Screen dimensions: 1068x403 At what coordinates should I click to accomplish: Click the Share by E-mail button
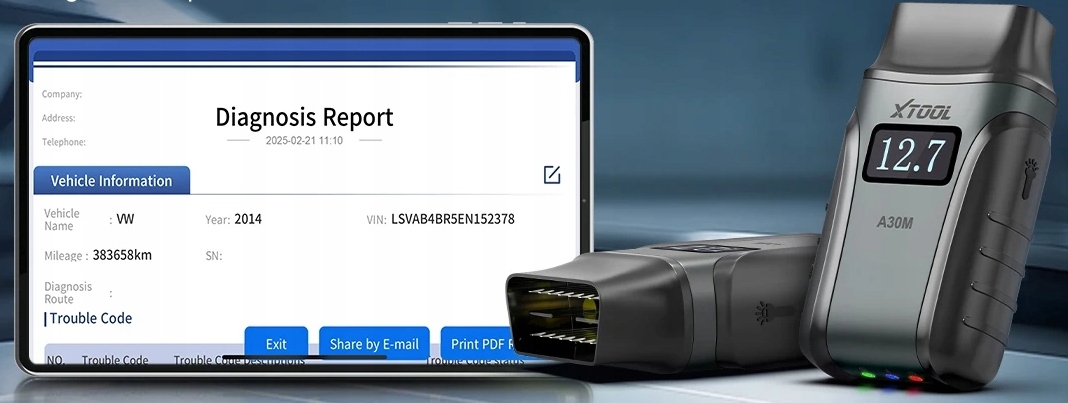[374, 344]
